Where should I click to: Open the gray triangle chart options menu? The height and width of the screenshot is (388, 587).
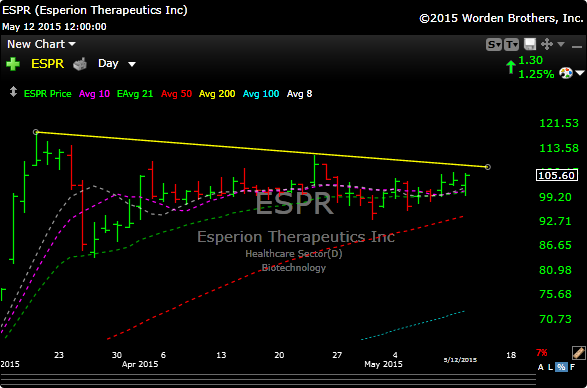(x=561, y=44)
